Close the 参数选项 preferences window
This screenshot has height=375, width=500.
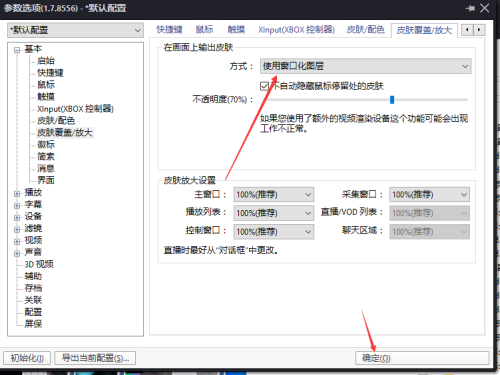tap(485, 8)
